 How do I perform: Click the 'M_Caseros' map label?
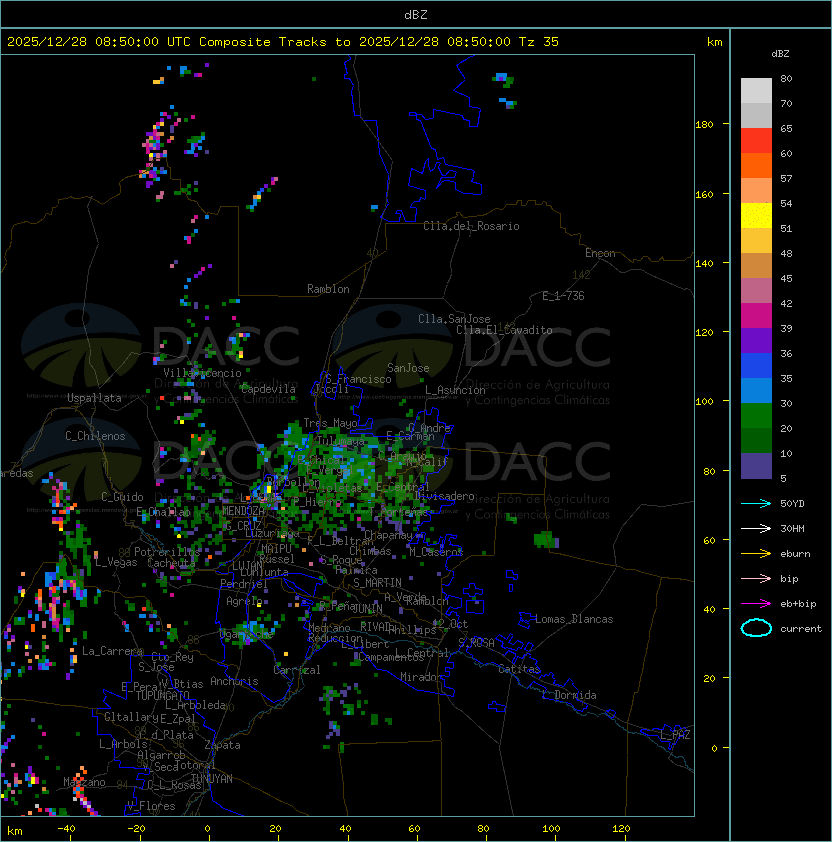point(436,551)
